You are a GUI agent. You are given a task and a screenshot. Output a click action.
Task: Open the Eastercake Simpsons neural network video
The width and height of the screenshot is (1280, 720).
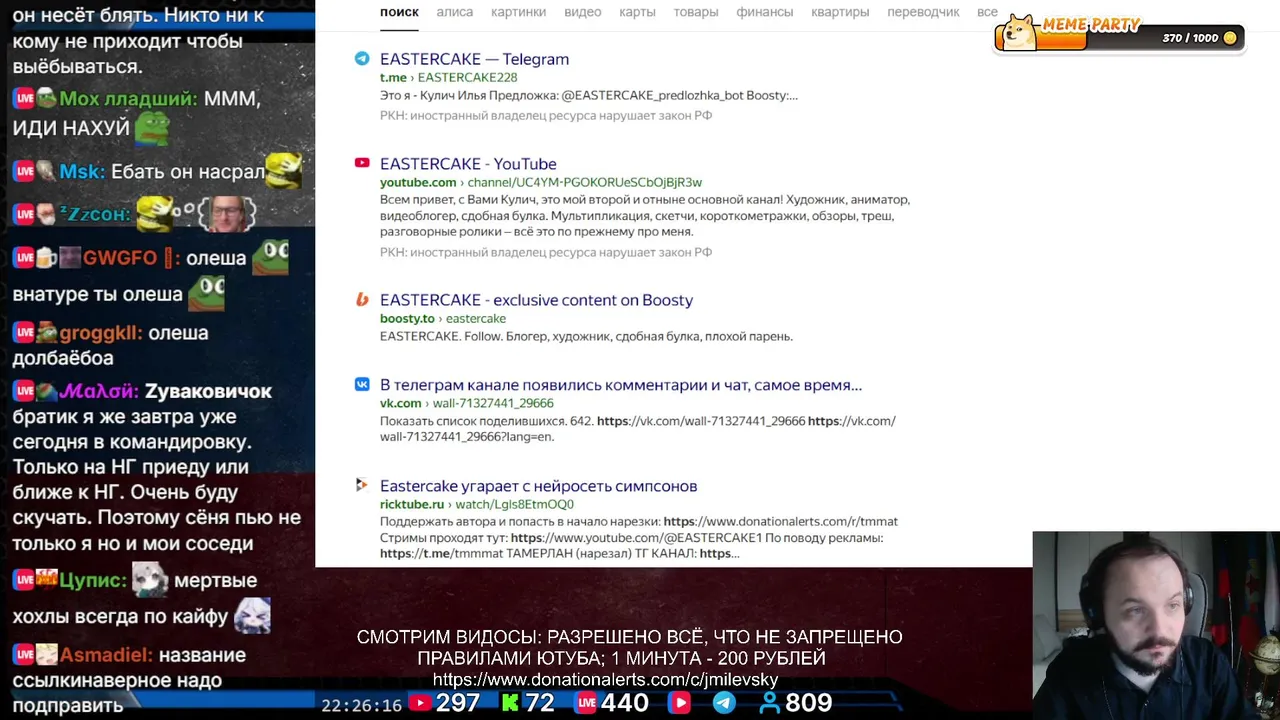pyautogui.click(x=538, y=486)
